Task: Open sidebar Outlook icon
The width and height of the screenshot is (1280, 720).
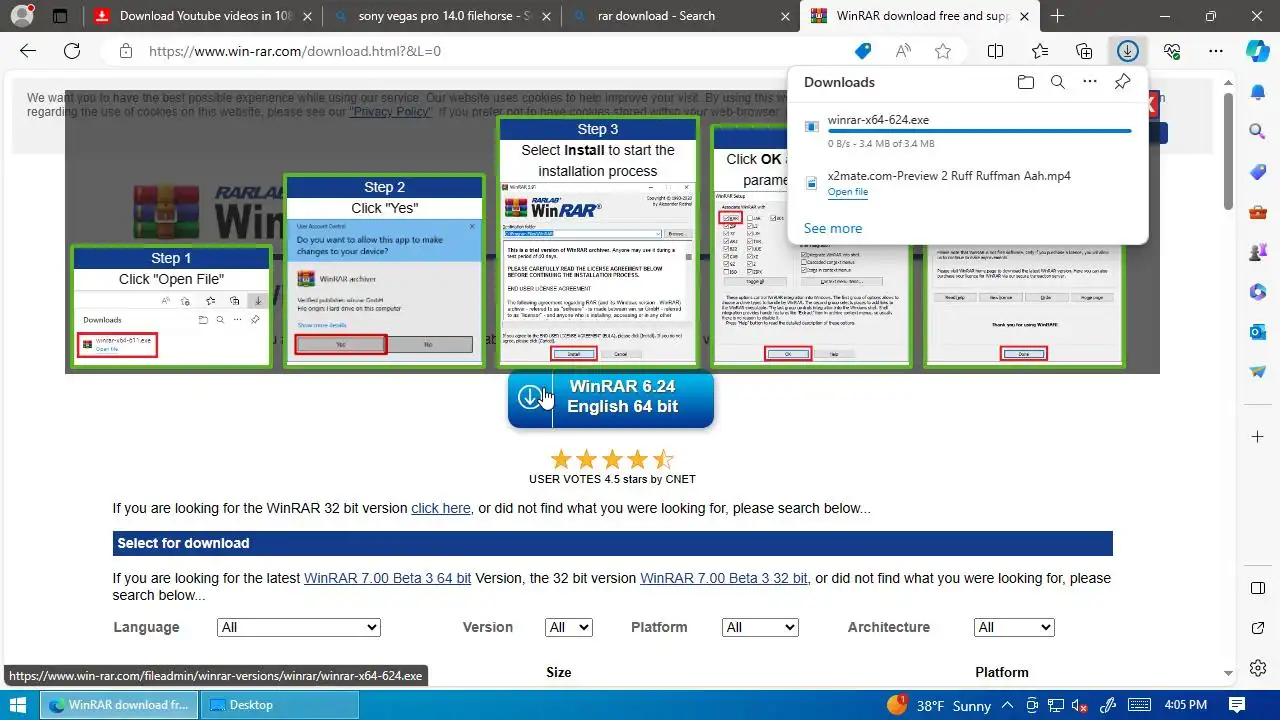Action: click(1258, 332)
